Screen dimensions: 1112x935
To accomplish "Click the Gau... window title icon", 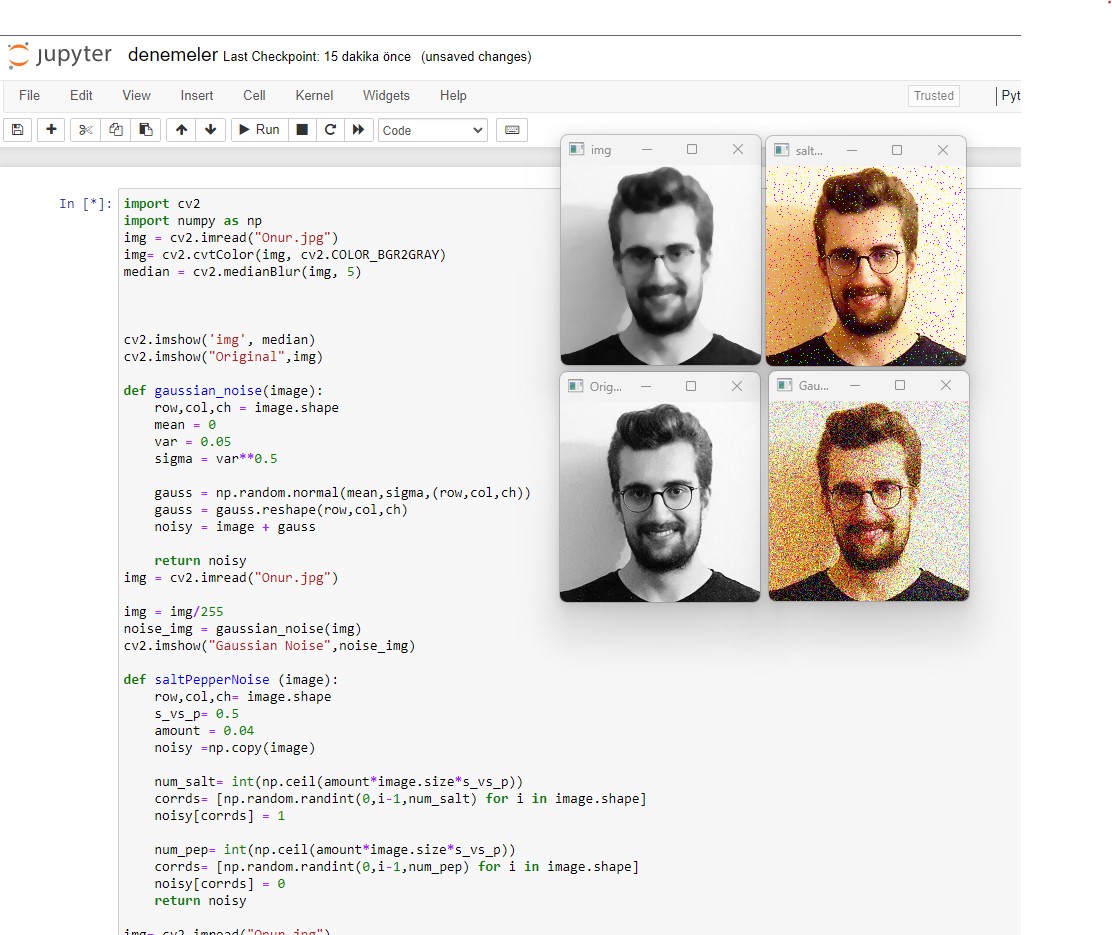I will coord(784,384).
